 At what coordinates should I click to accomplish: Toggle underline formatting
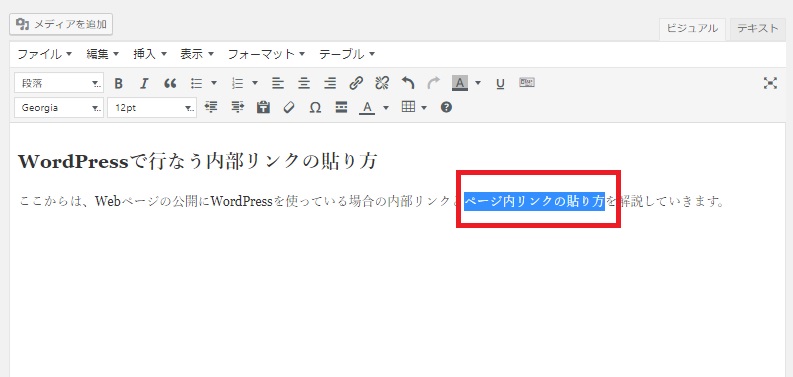tap(500, 83)
